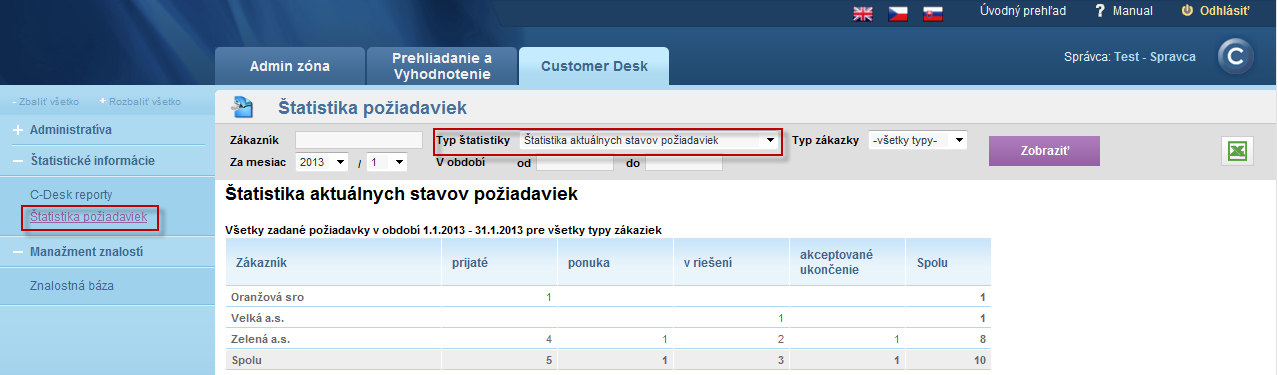Open the Typ zákazky dropdown

coord(917,140)
